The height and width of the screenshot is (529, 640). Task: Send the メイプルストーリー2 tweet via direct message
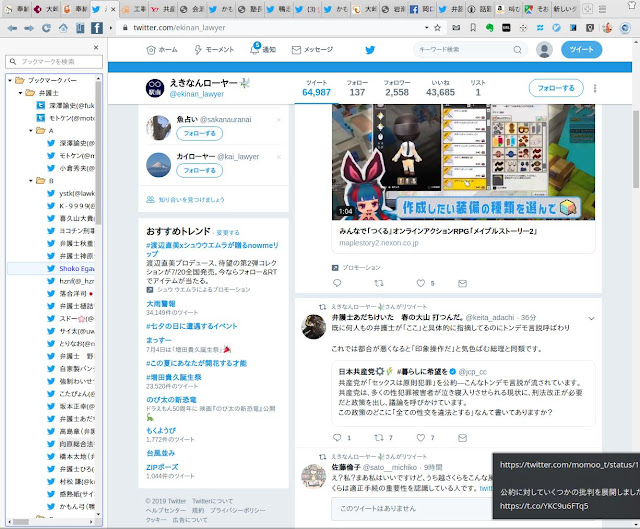[x=462, y=283]
